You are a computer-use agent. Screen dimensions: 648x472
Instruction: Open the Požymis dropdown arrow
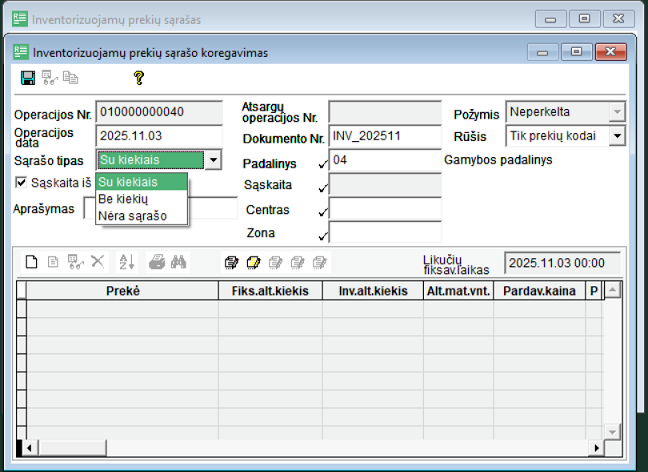616,111
